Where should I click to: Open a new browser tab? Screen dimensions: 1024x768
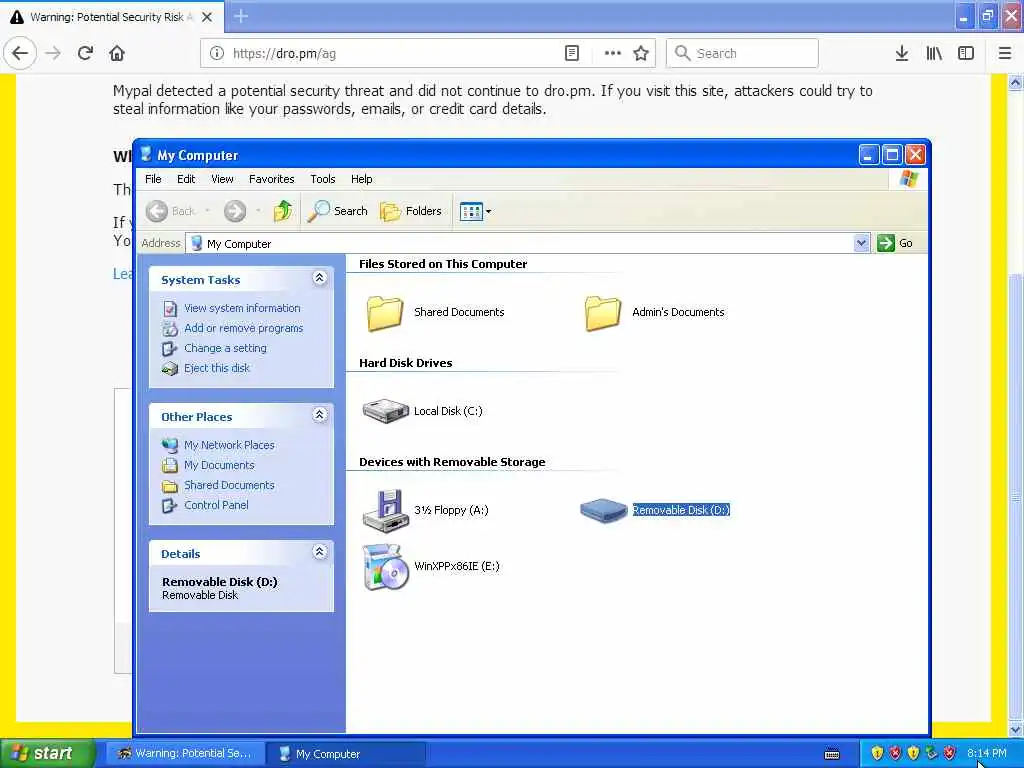click(x=241, y=17)
